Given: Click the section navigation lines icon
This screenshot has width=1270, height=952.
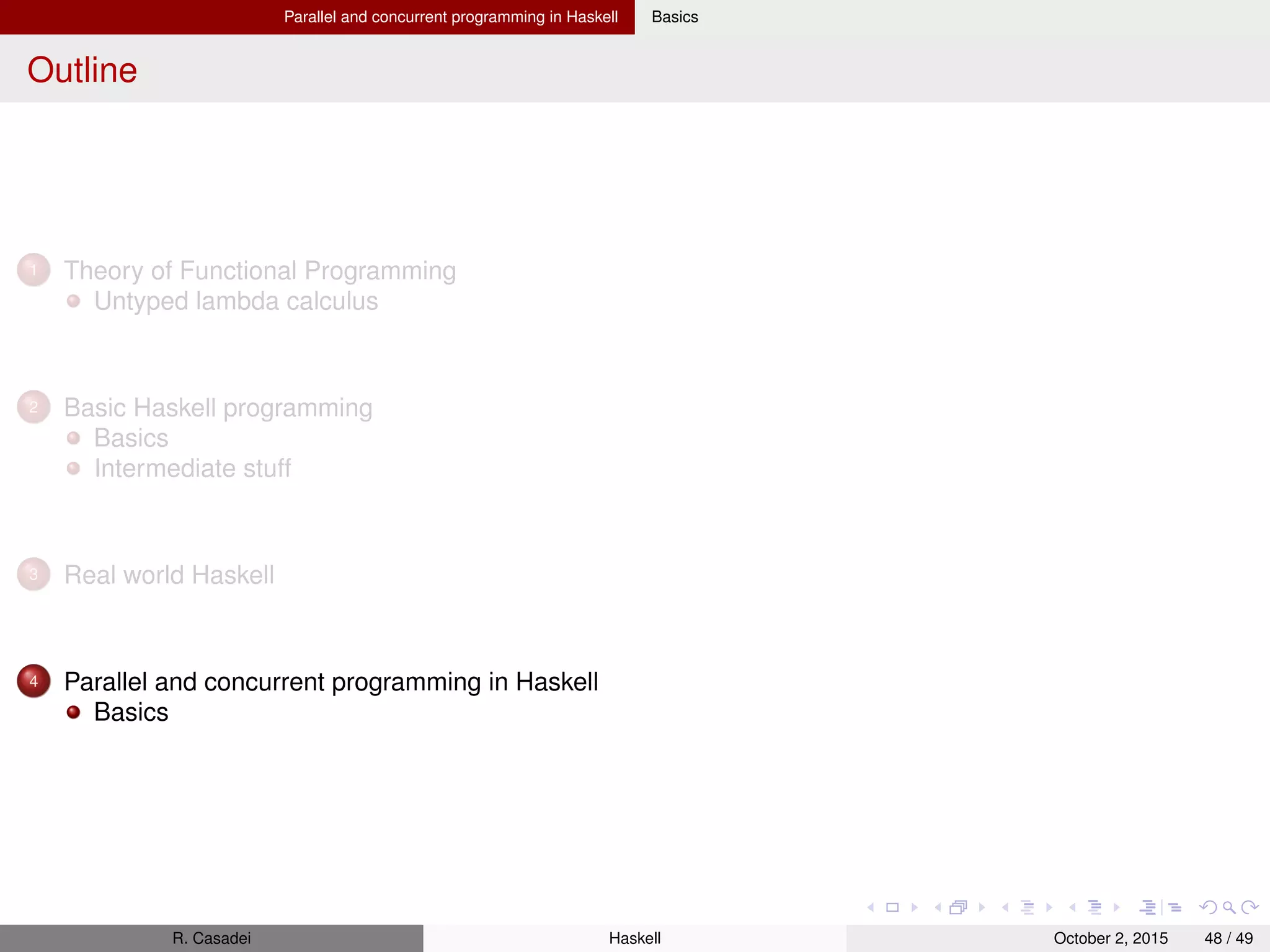Looking at the screenshot, I should pos(1095,907).
